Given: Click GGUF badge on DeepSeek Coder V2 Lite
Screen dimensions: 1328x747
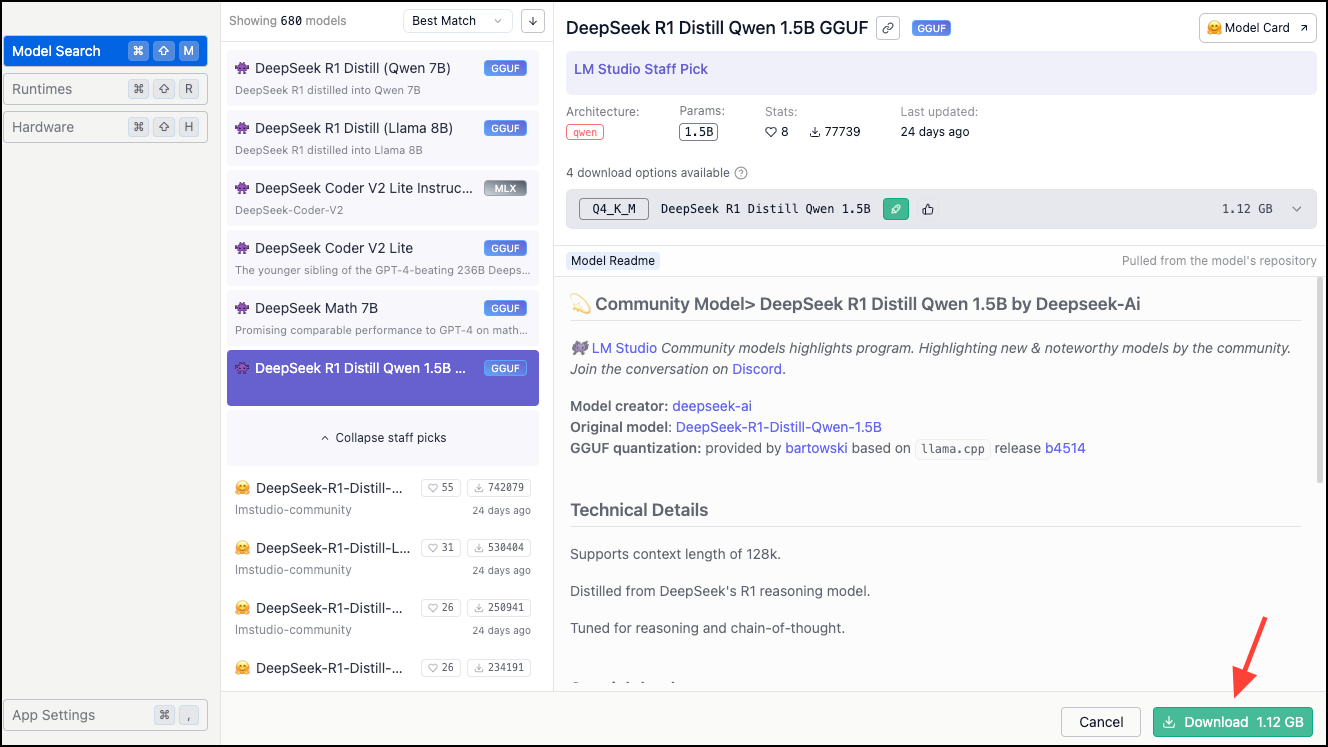Looking at the screenshot, I should pos(505,248).
